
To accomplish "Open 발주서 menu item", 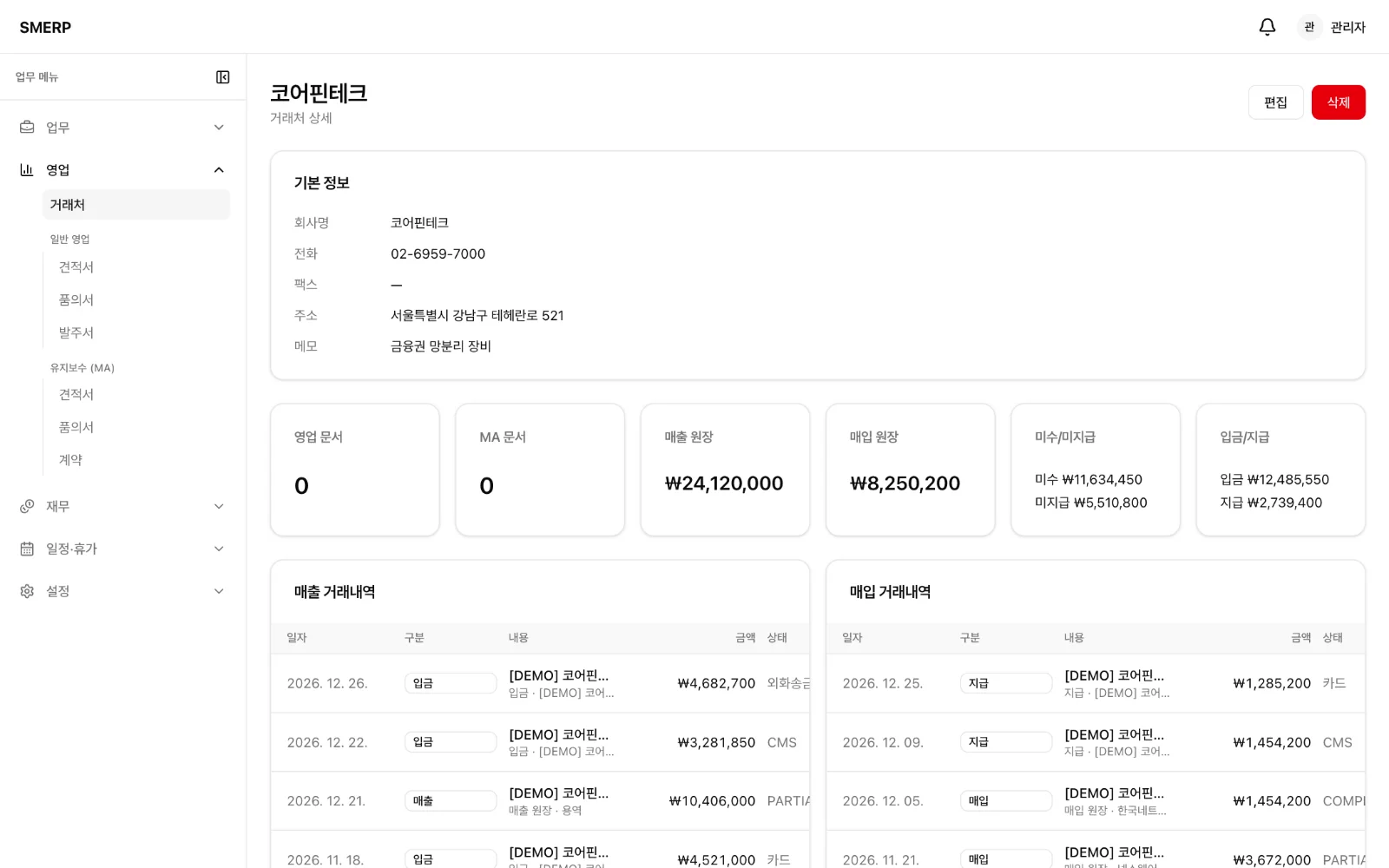I will tap(76, 333).
